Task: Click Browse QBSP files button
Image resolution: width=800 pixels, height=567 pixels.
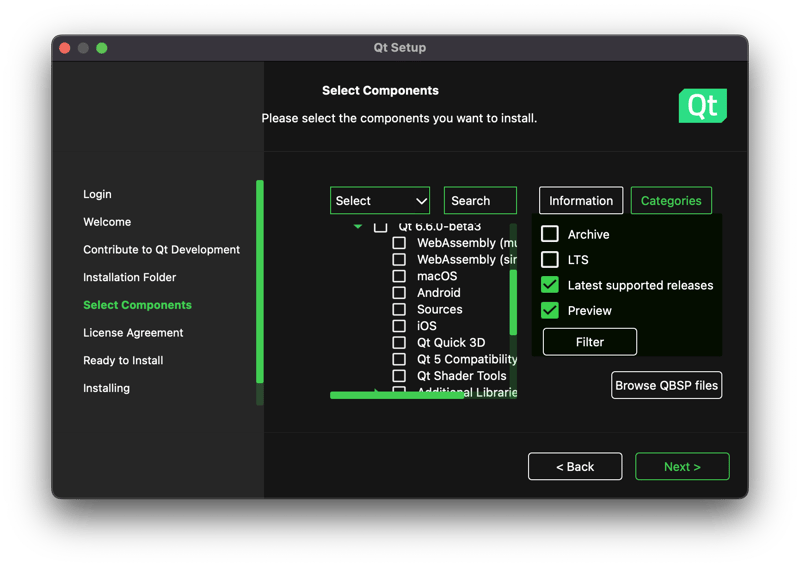Action: click(666, 385)
